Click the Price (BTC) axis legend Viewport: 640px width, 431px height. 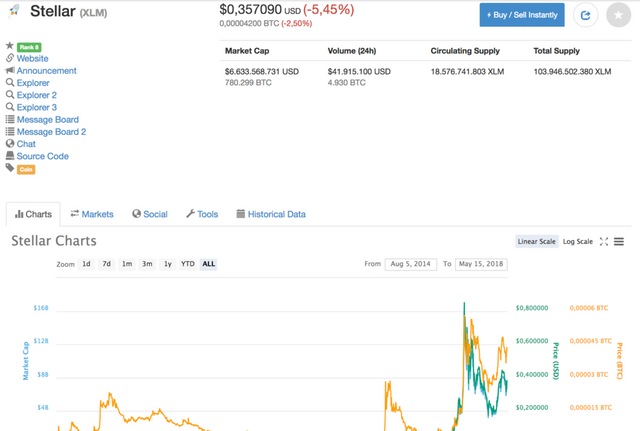point(619,361)
